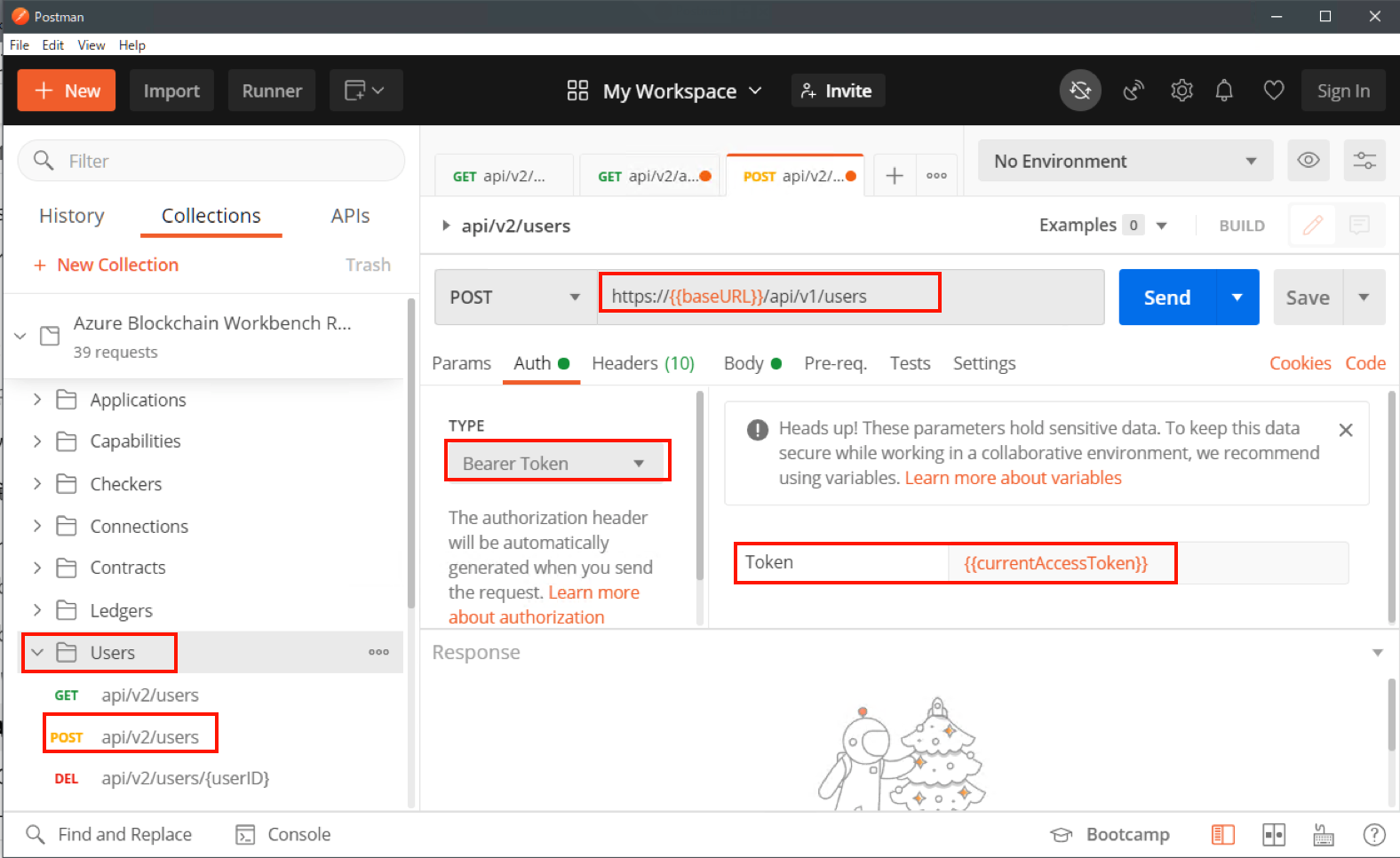Switch to two-pane view icon

click(1274, 835)
